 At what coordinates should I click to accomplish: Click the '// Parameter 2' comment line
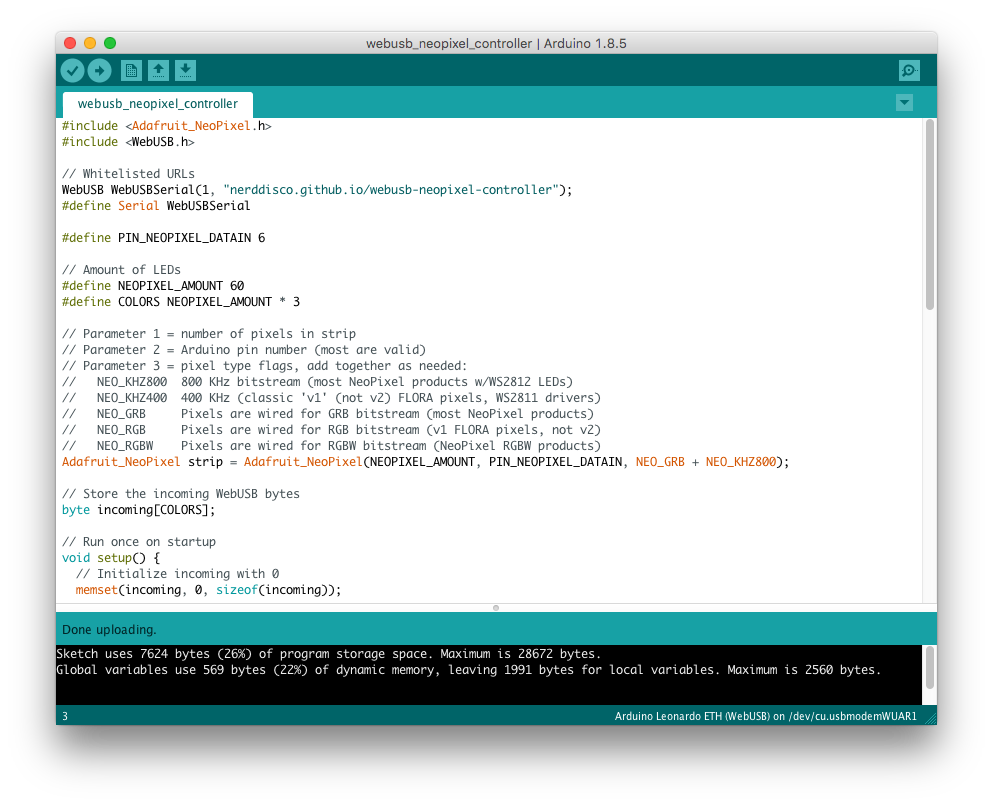[x=244, y=350]
